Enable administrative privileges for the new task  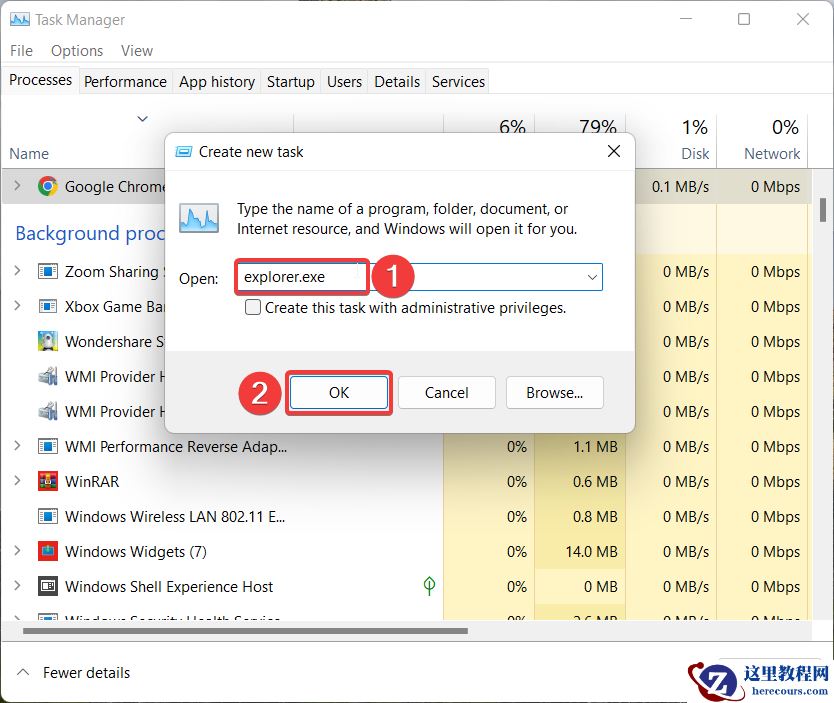(x=251, y=308)
